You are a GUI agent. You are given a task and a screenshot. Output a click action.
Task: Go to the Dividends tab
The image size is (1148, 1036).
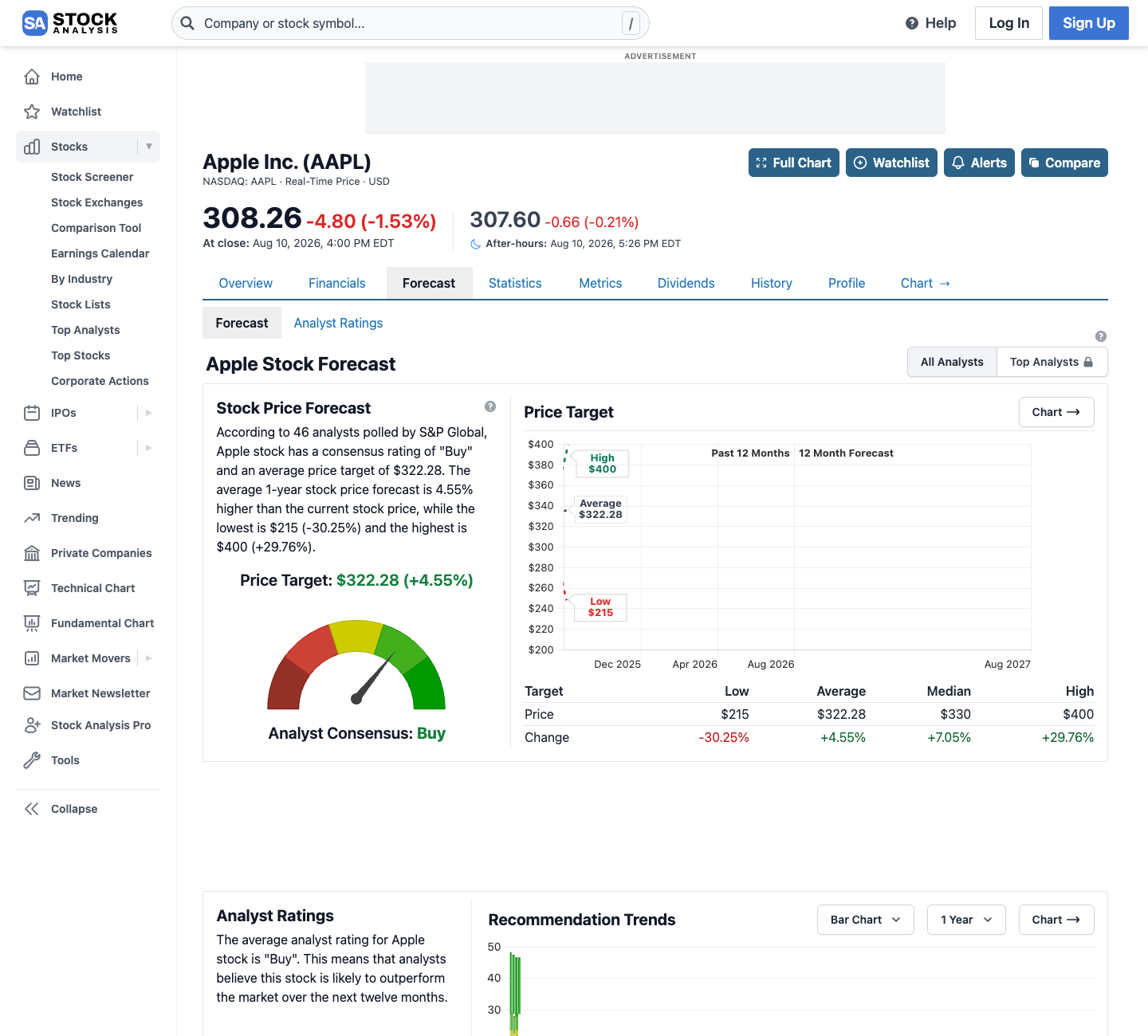point(686,283)
